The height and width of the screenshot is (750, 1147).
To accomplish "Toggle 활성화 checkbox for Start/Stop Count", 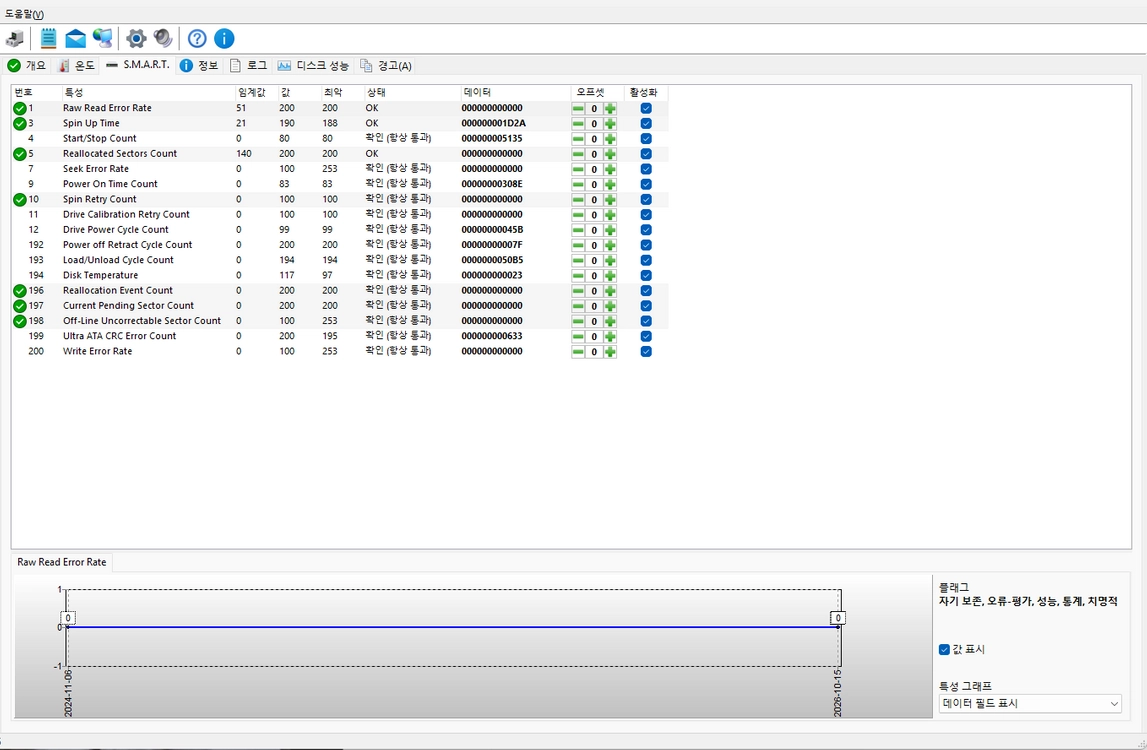I will 646,139.
